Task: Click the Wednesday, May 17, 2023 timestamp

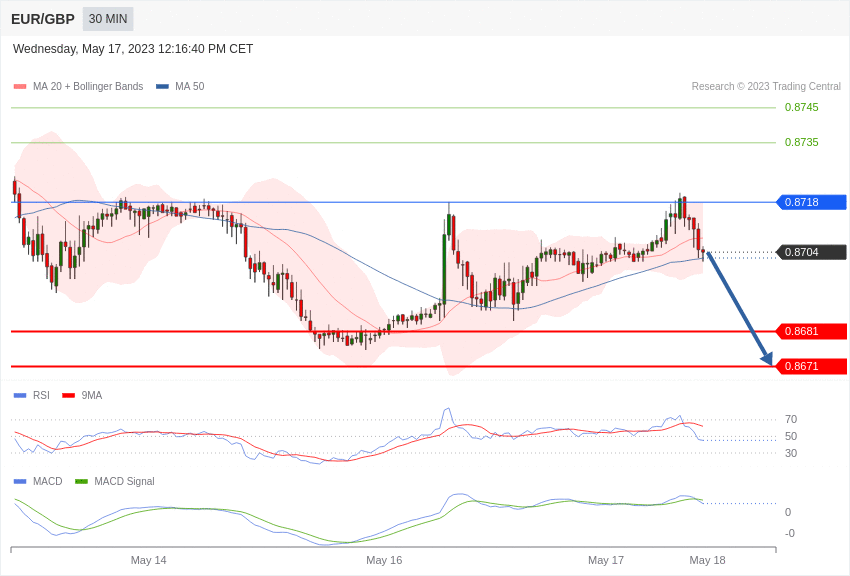Action: tap(133, 49)
